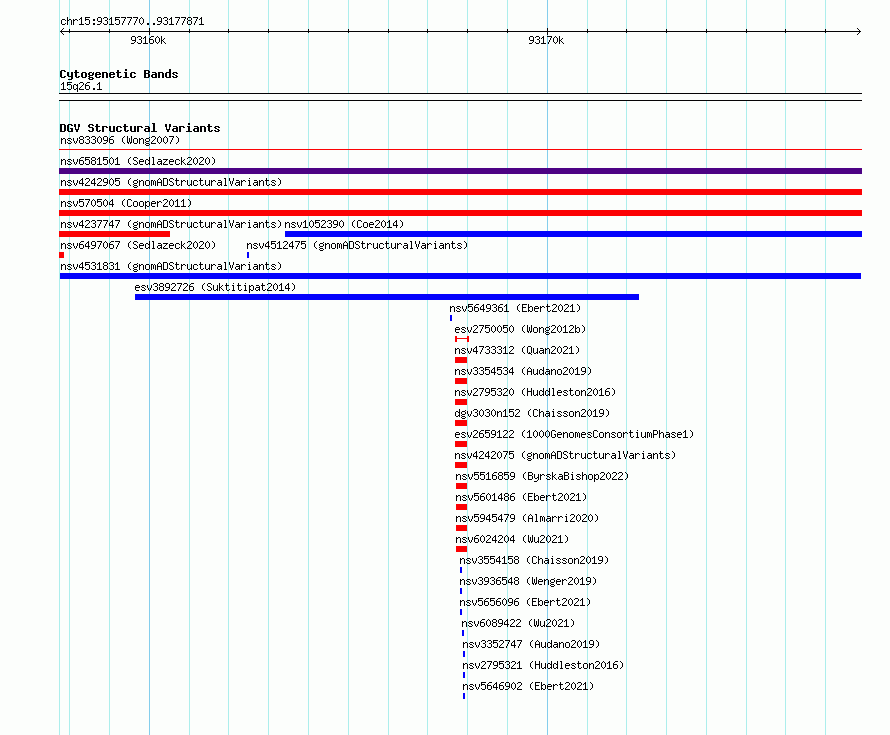Select the red bar under nsv4242905
This screenshot has height=735, width=890.
tap(460, 192)
